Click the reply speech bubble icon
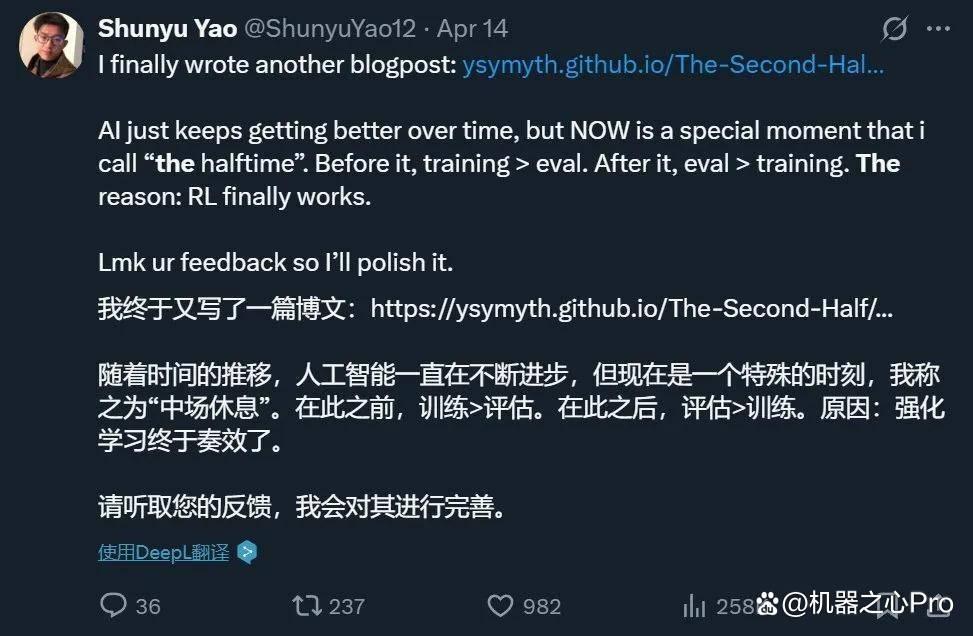 113,605
